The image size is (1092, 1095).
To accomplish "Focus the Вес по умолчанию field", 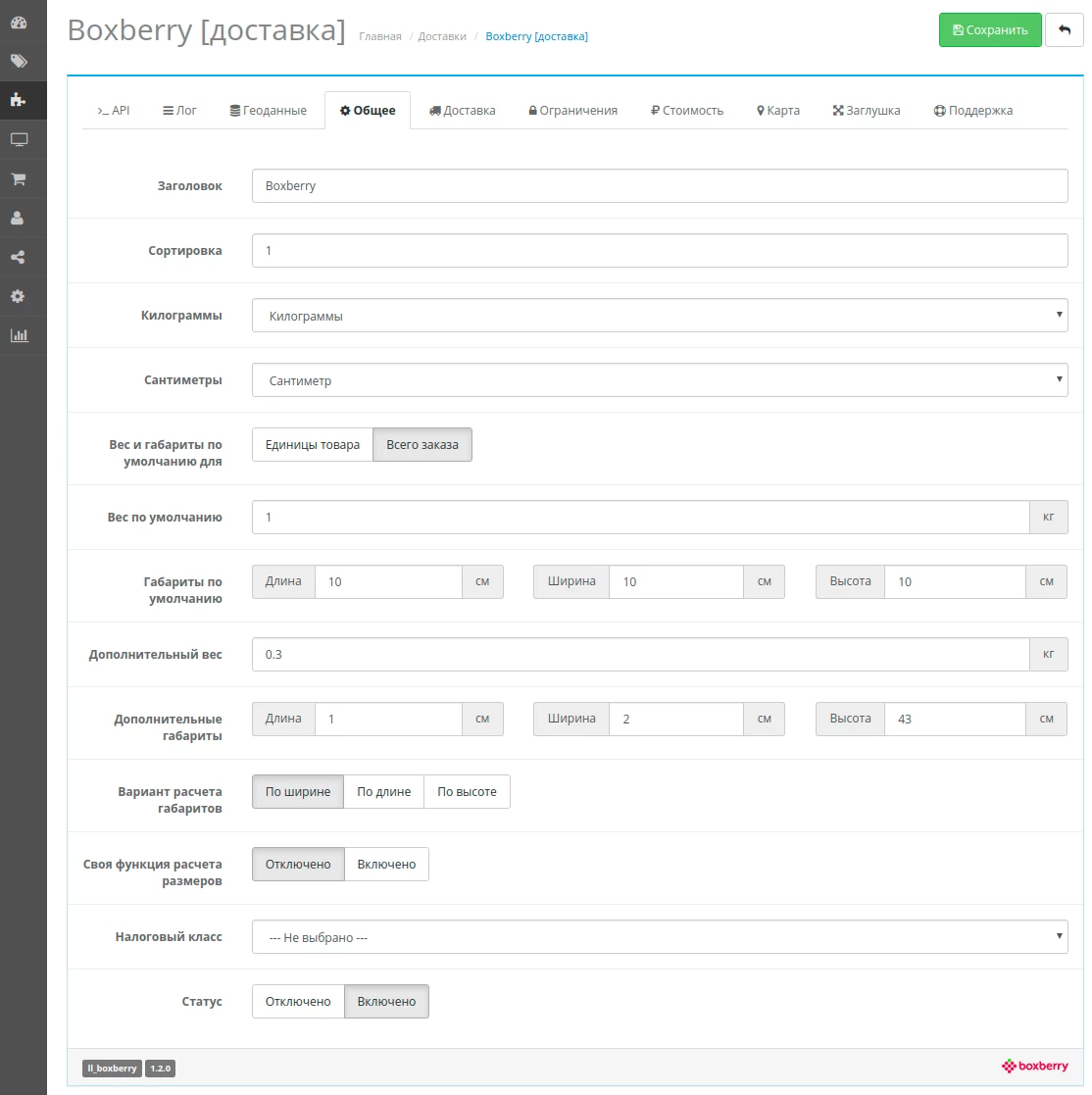I will tap(641, 518).
